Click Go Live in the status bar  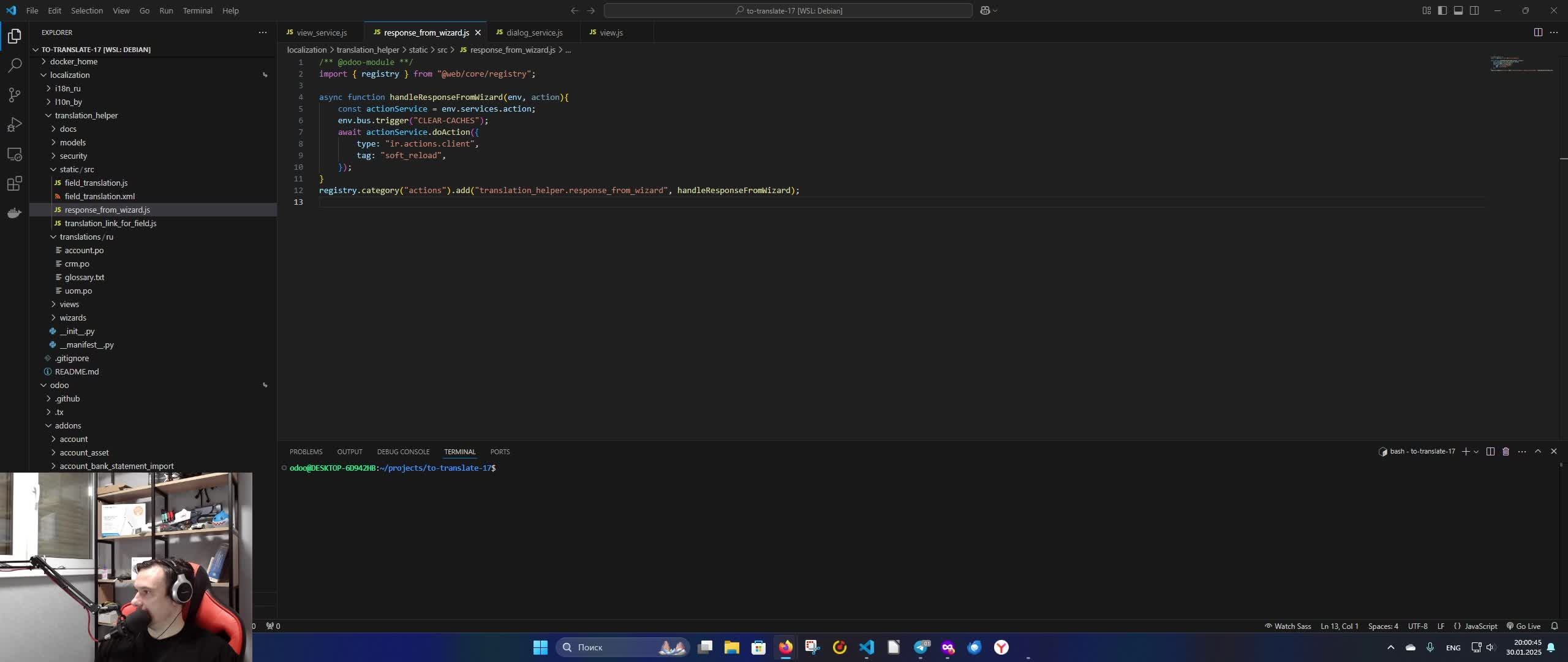click(x=1523, y=626)
